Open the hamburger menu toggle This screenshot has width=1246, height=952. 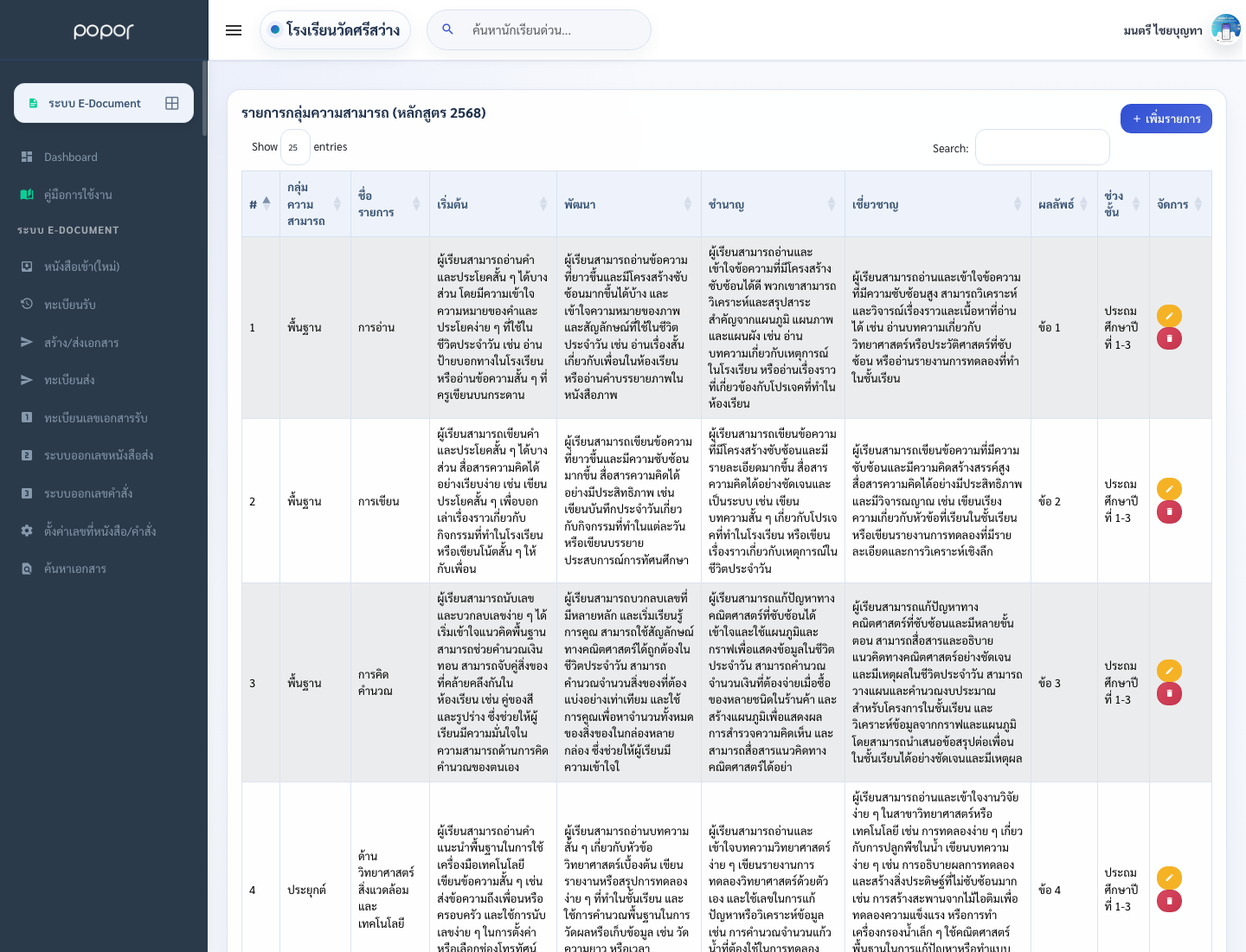coord(234,30)
